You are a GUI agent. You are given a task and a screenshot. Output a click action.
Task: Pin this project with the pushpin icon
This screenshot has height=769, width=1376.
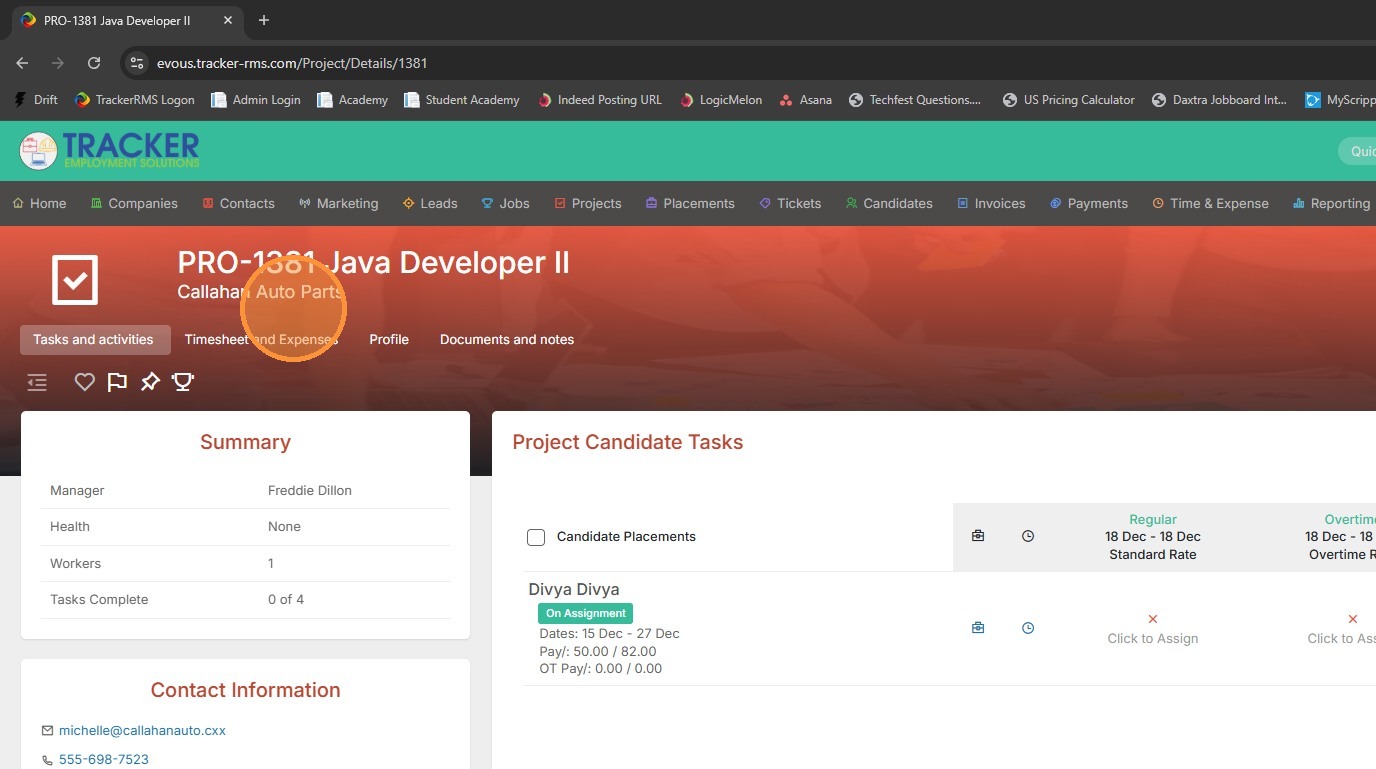pyautogui.click(x=150, y=382)
